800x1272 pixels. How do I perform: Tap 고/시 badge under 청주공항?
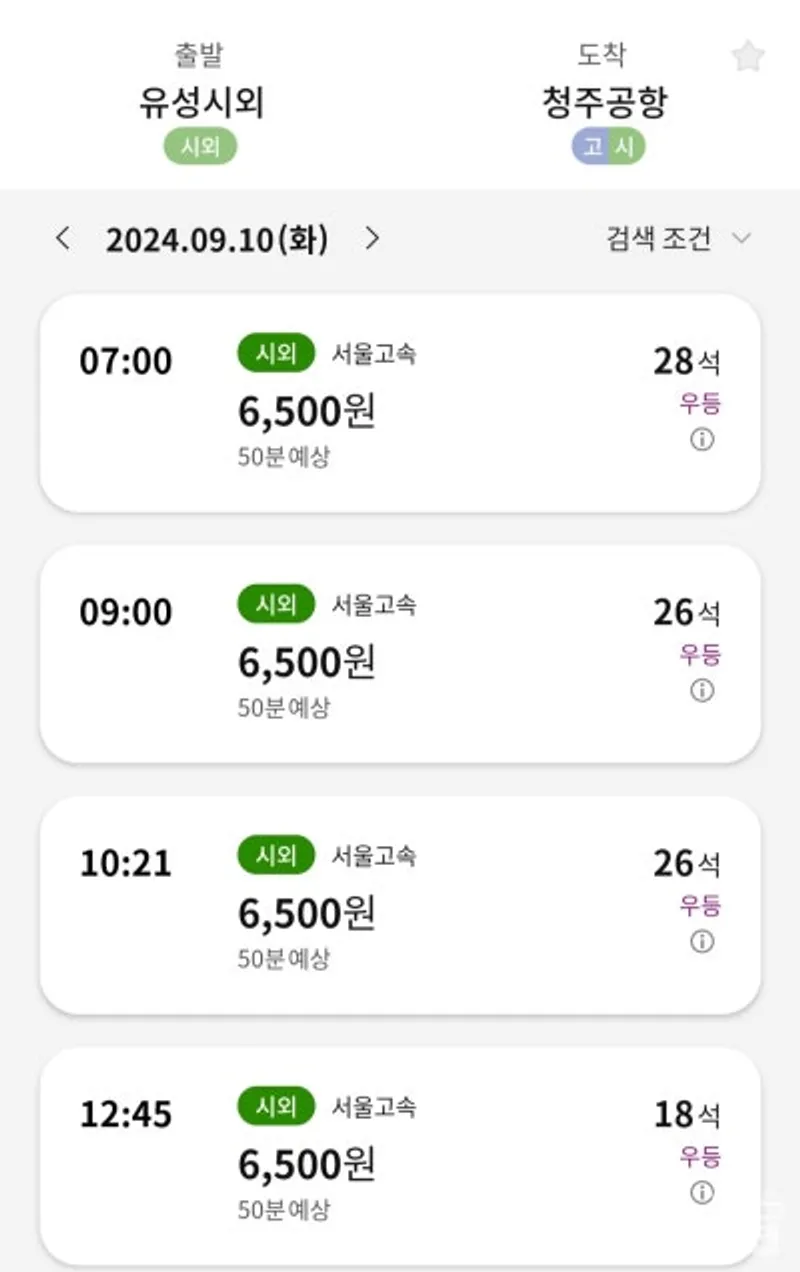[608, 148]
